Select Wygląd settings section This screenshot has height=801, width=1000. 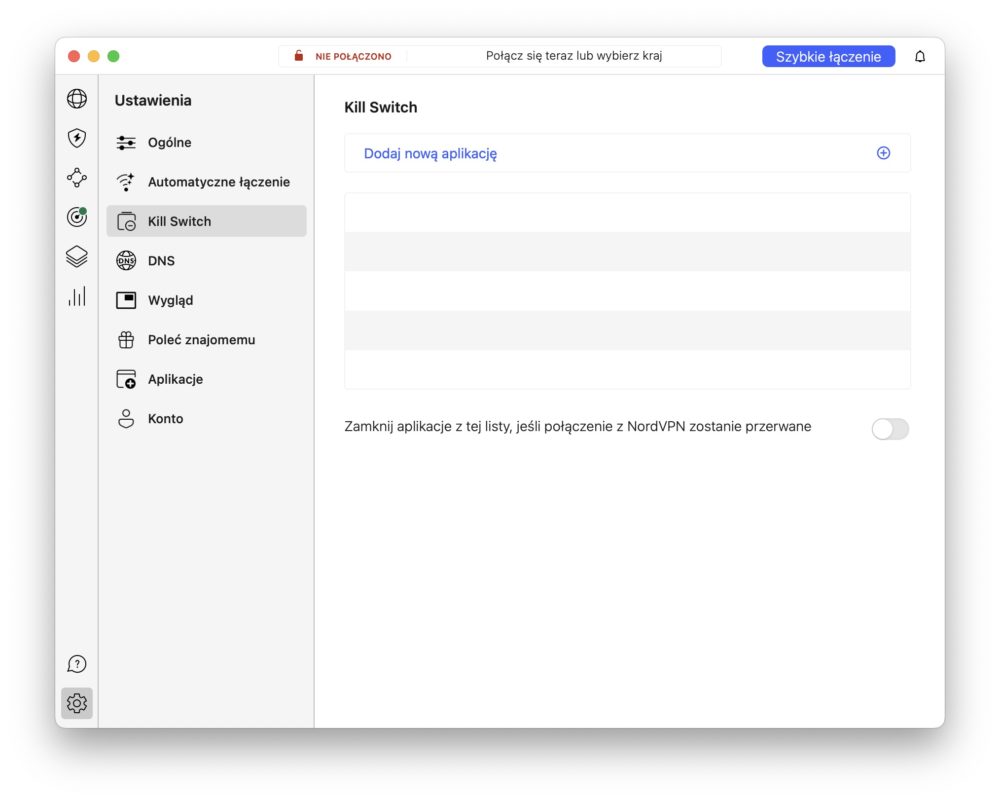point(207,300)
